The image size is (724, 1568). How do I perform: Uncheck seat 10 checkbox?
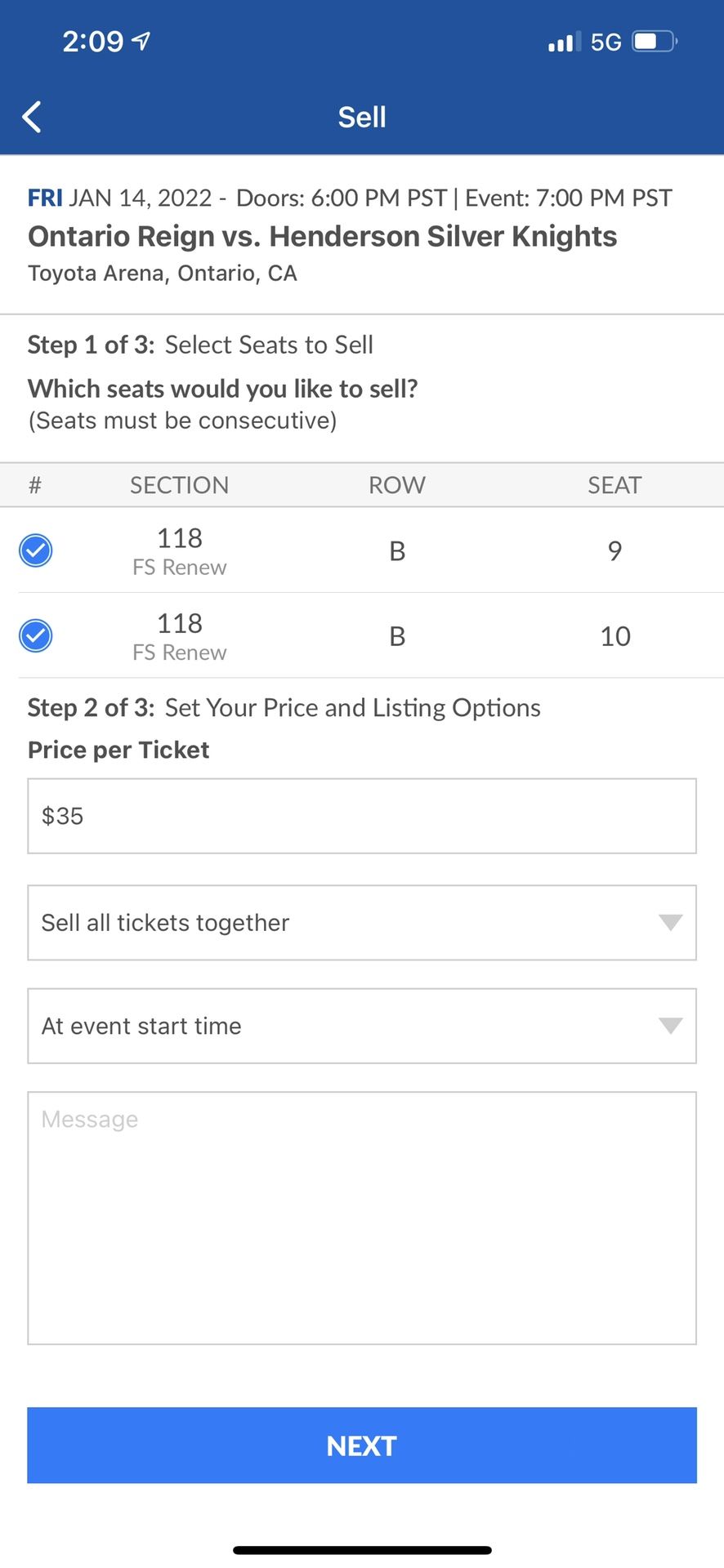pyautogui.click(x=36, y=635)
